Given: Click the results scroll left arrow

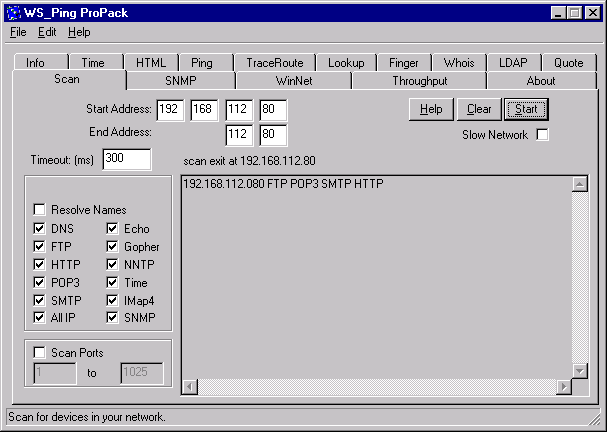Looking at the screenshot, I should (190, 387).
